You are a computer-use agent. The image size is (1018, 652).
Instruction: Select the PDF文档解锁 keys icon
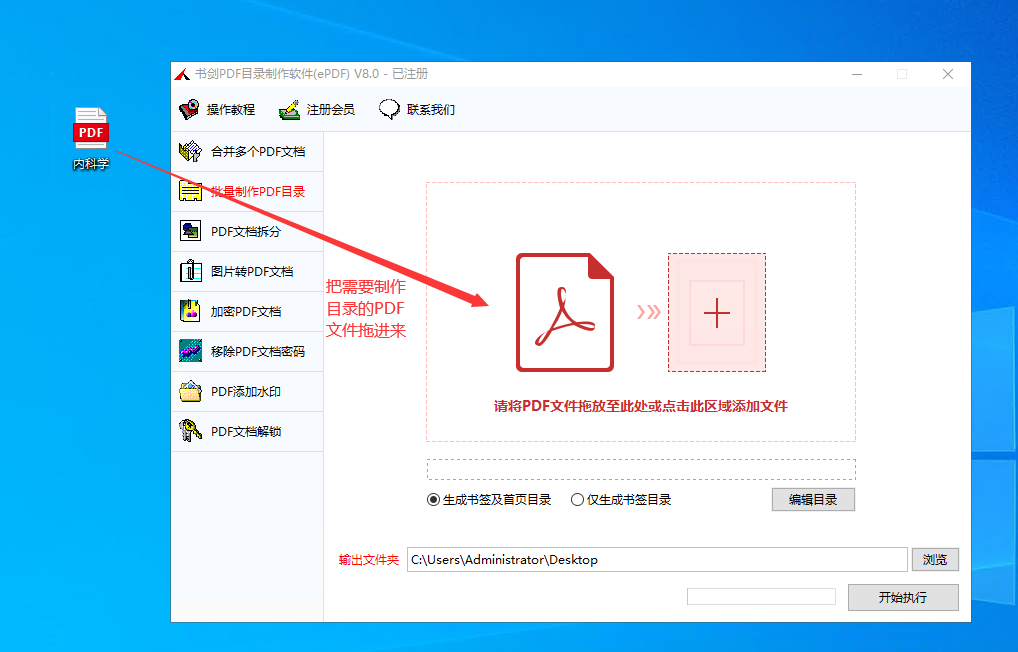[x=190, y=431]
